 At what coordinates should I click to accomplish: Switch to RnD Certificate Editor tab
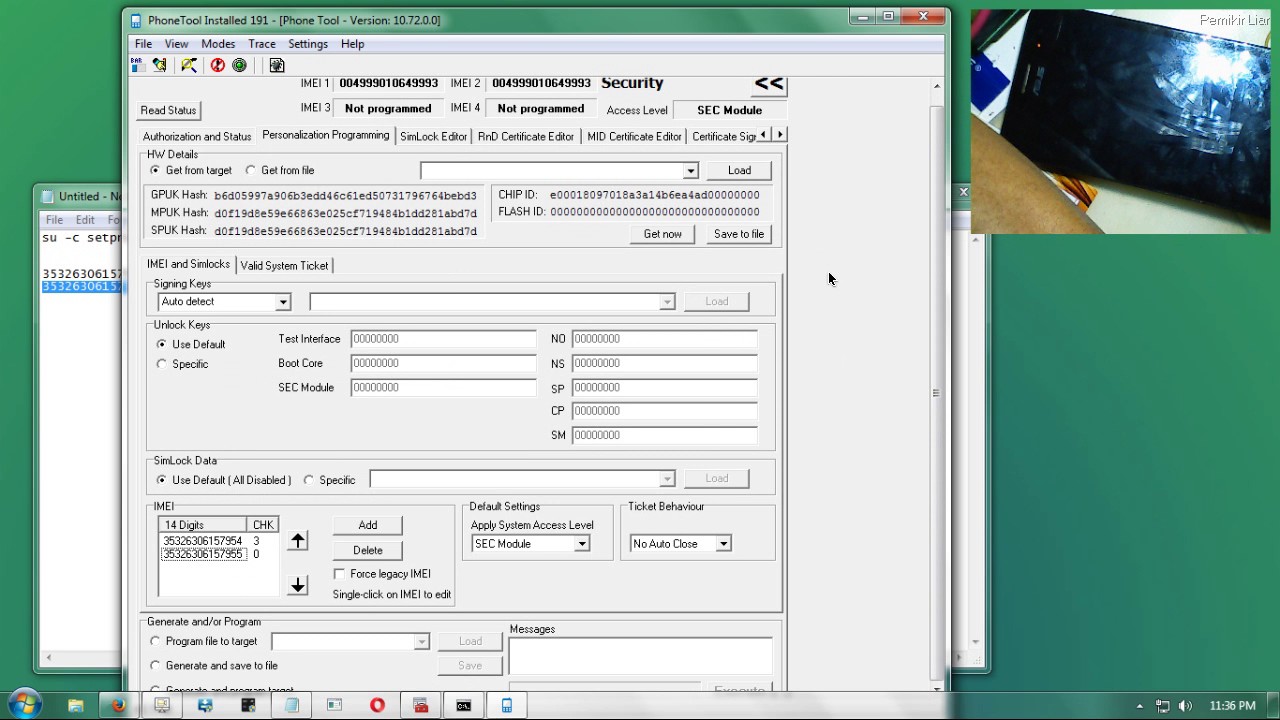click(x=526, y=137)
